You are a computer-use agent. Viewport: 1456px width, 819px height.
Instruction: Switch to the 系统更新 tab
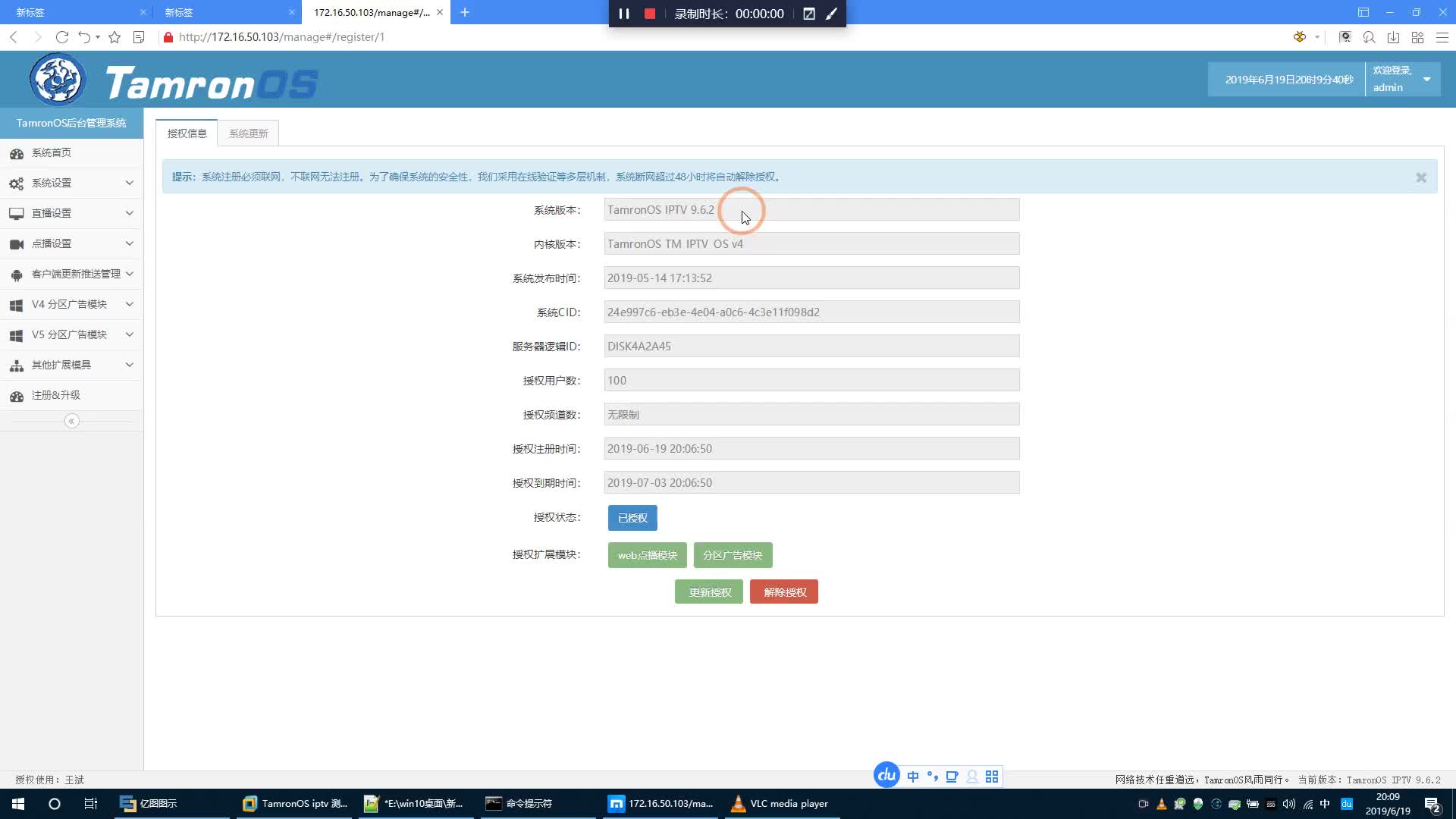click(248, 133)
